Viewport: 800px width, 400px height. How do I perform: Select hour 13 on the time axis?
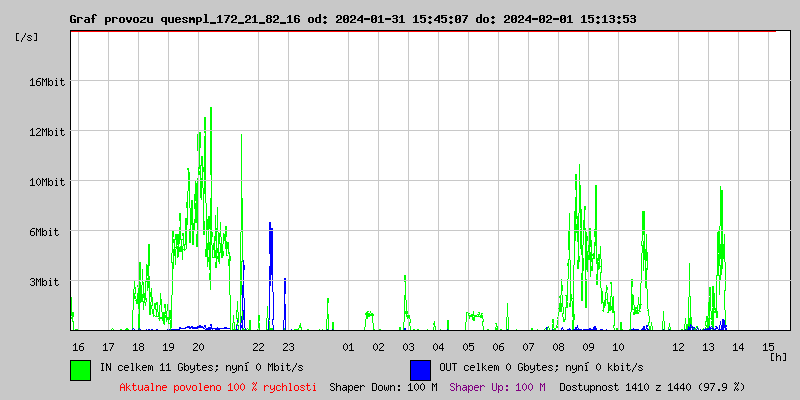click(708, 347)
